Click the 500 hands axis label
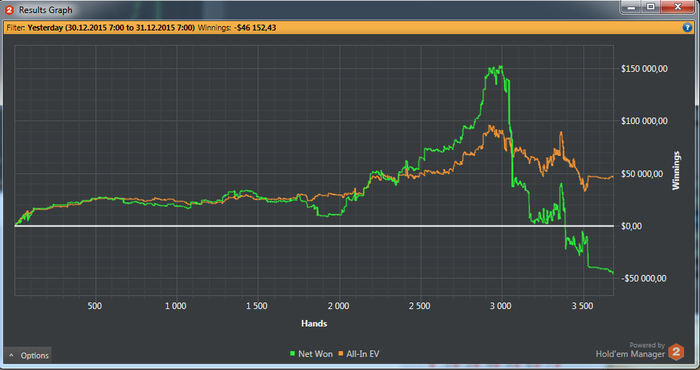 (95, 306)
